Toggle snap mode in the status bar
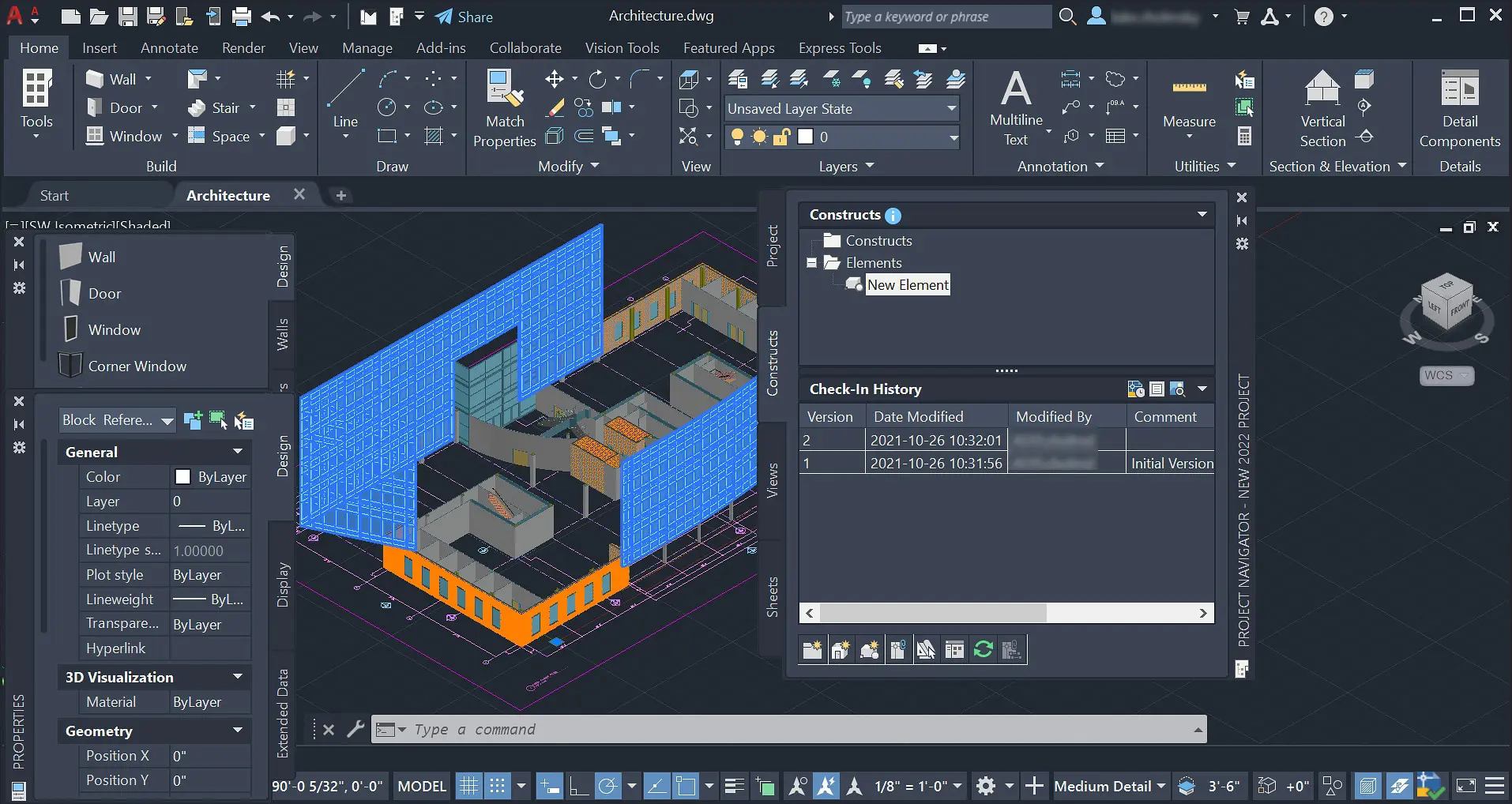The image size is (1512, 804). pos(498,785)
